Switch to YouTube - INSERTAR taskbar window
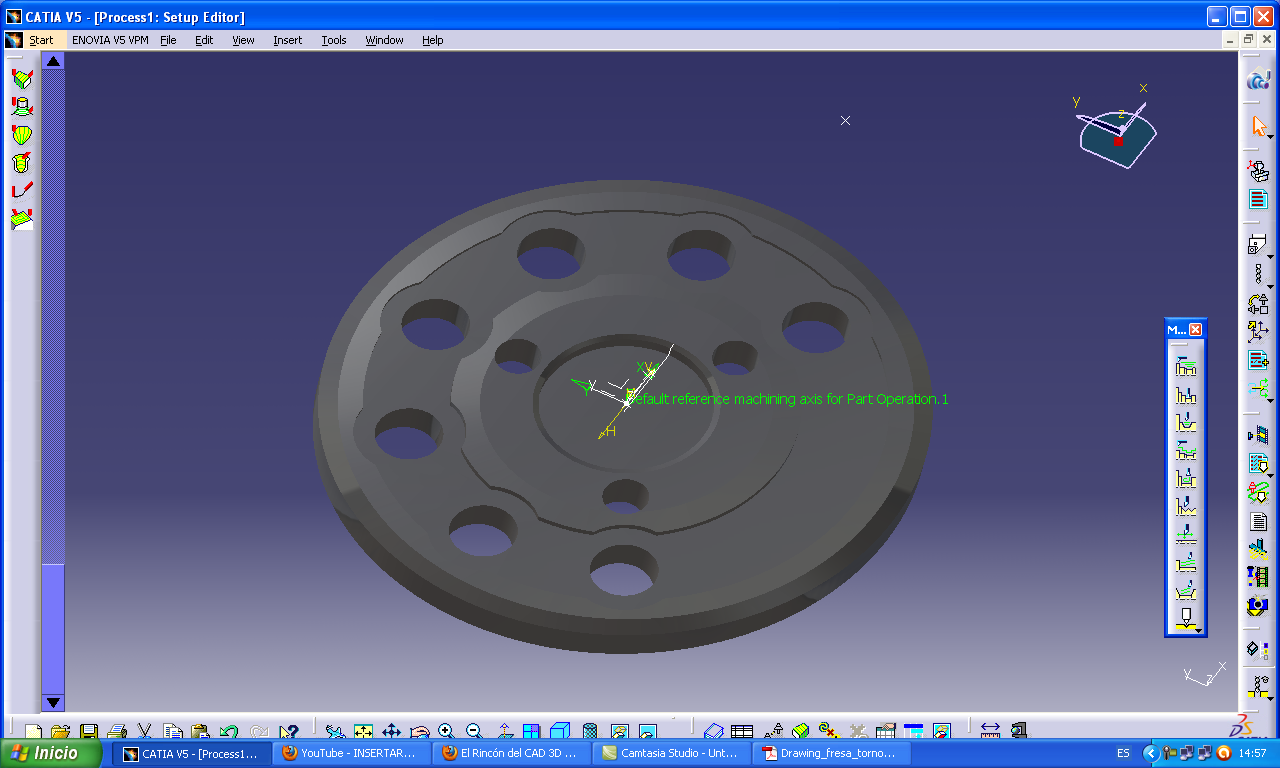The image size is (1280, 768). point(351,754)
